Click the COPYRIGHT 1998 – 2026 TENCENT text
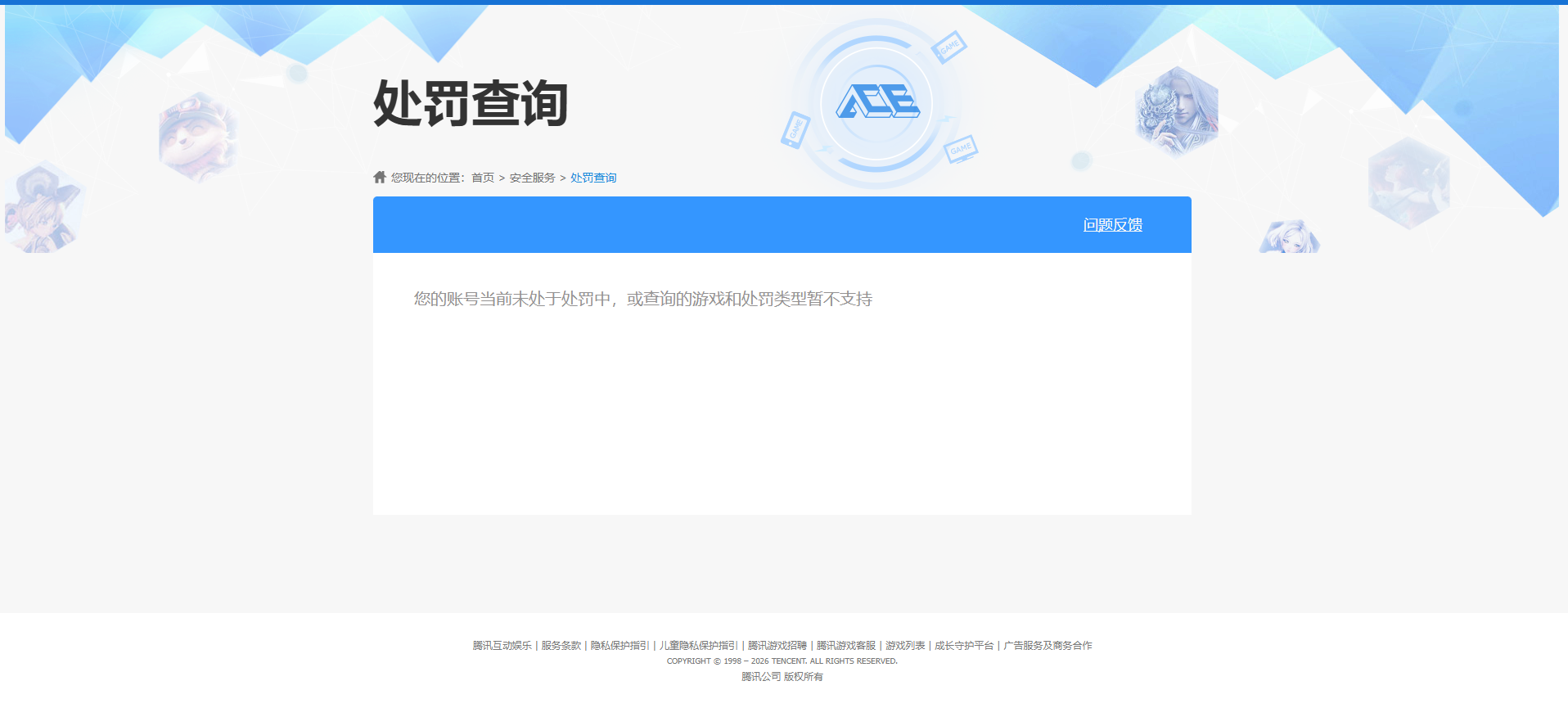1568x708 pixels. (x=782, y=661)
